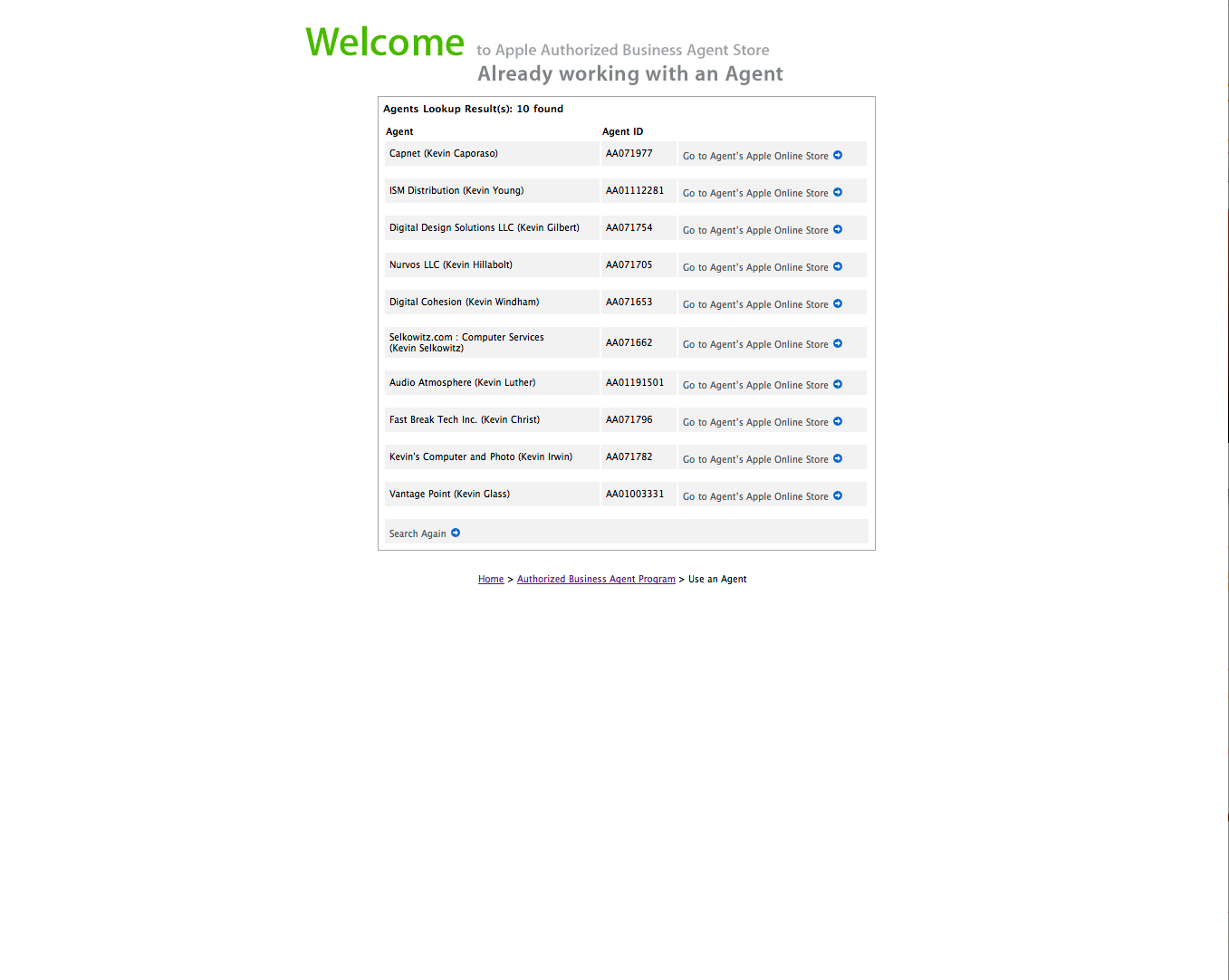The height and width of the screenshot is (980, 1229).
Task: Select Audio Atmosphere (Kevin Luther) text
Action: [462, 382]
